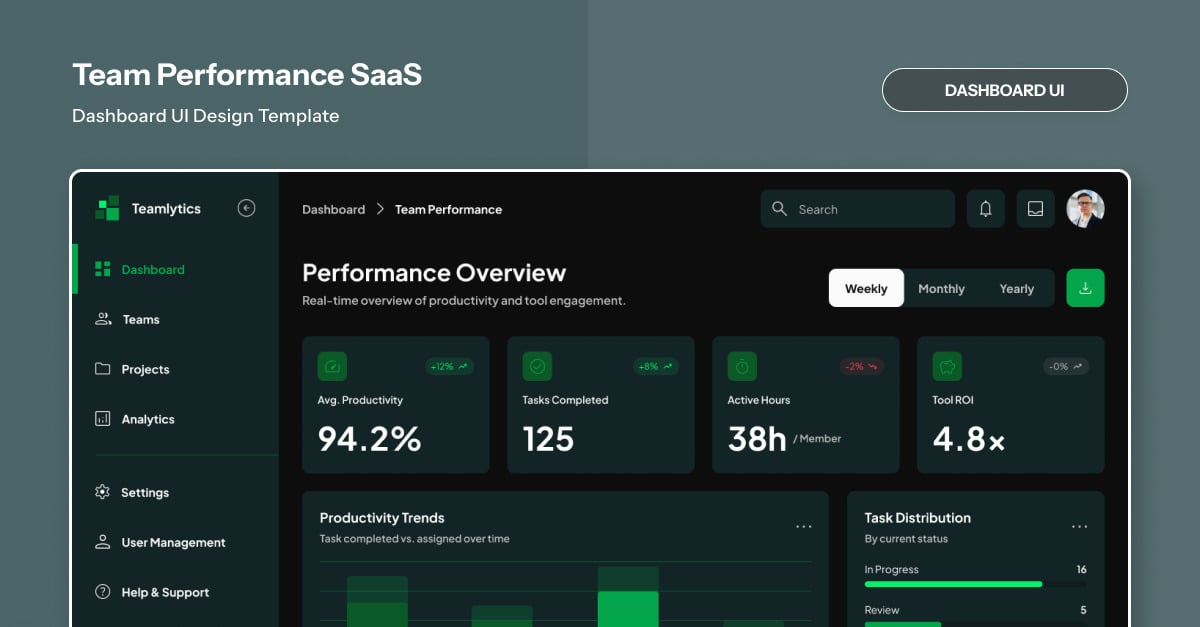Screen dimensions: 1200x627
Task: Open Teams in the sidebar
Action: [141, 320]
